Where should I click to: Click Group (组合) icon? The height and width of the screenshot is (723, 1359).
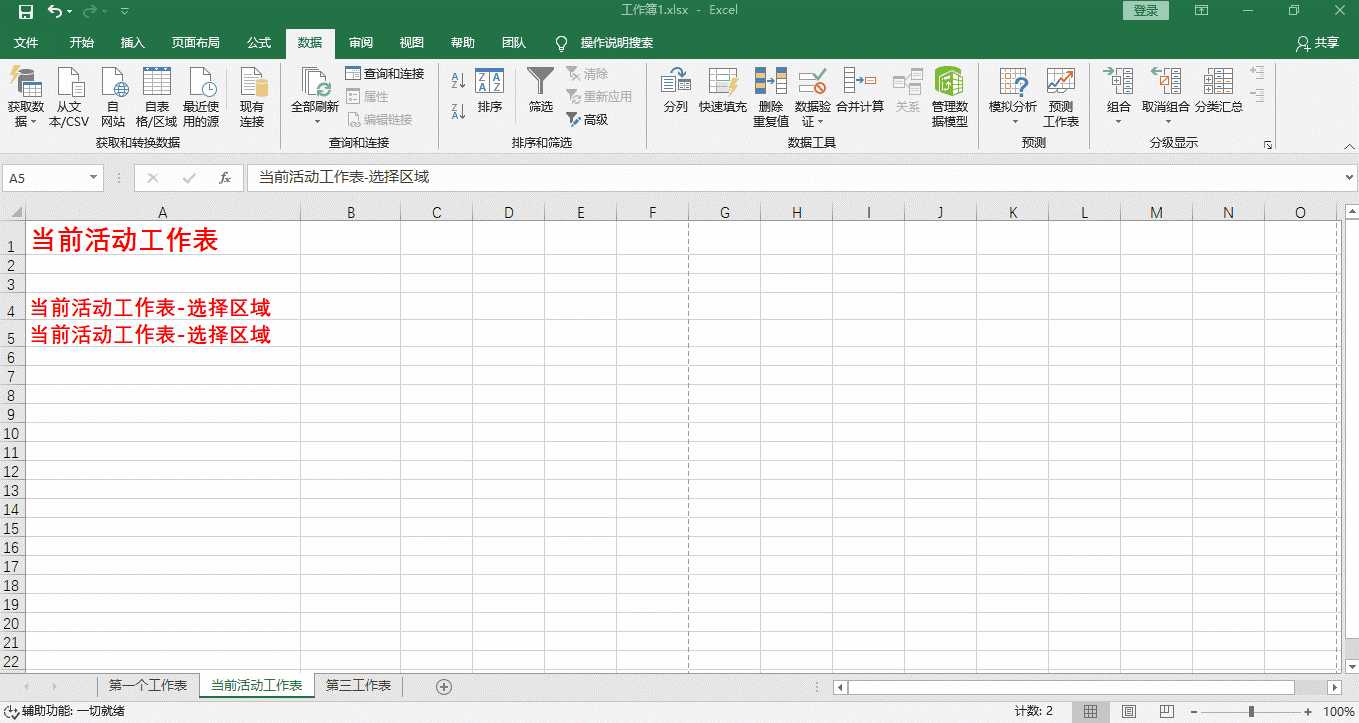coord(1119,83)
